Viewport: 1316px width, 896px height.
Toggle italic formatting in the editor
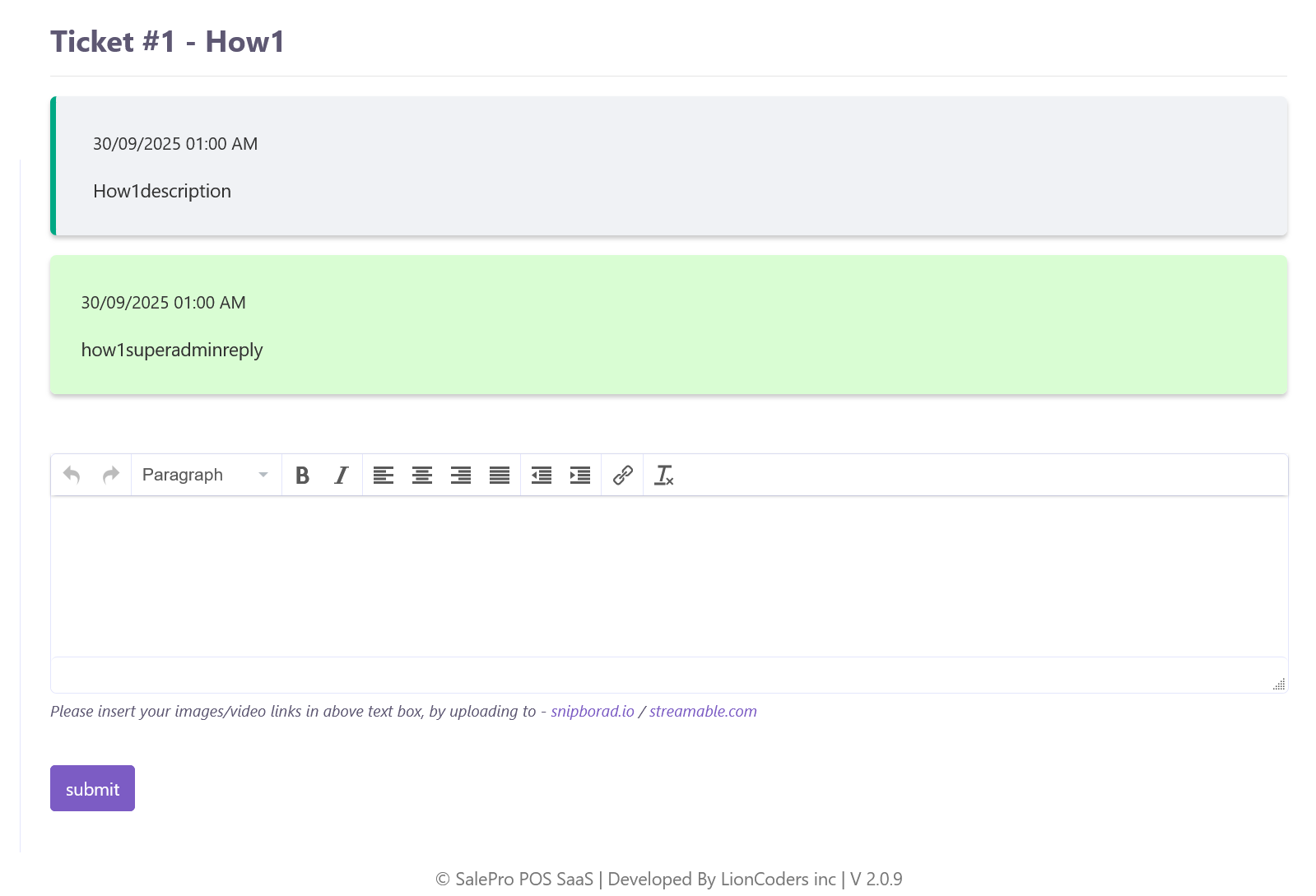click(342, 475)
